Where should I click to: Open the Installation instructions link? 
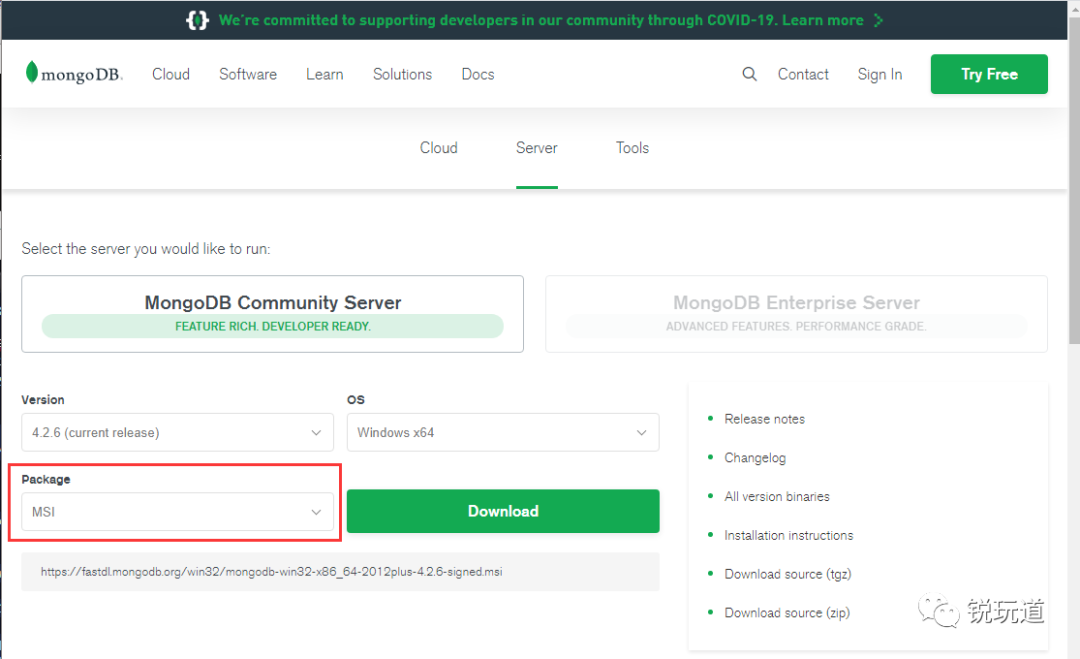pos(789,535)
